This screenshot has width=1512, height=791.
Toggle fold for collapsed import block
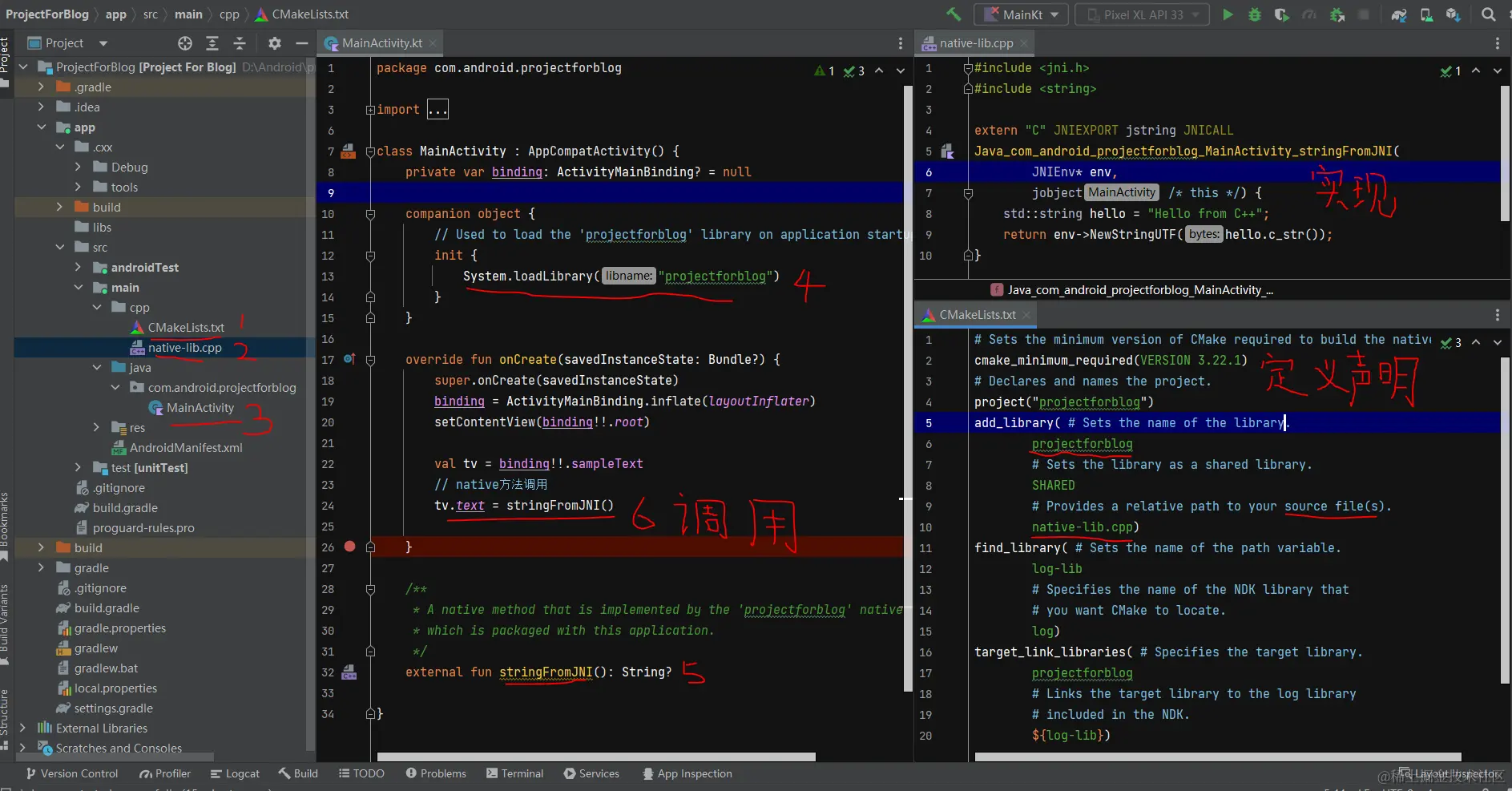(370, 110)
